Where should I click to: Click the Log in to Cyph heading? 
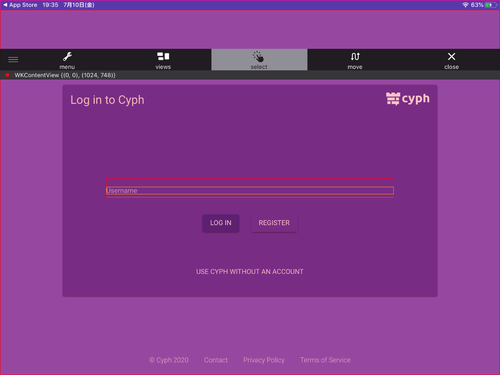(107, 100)
